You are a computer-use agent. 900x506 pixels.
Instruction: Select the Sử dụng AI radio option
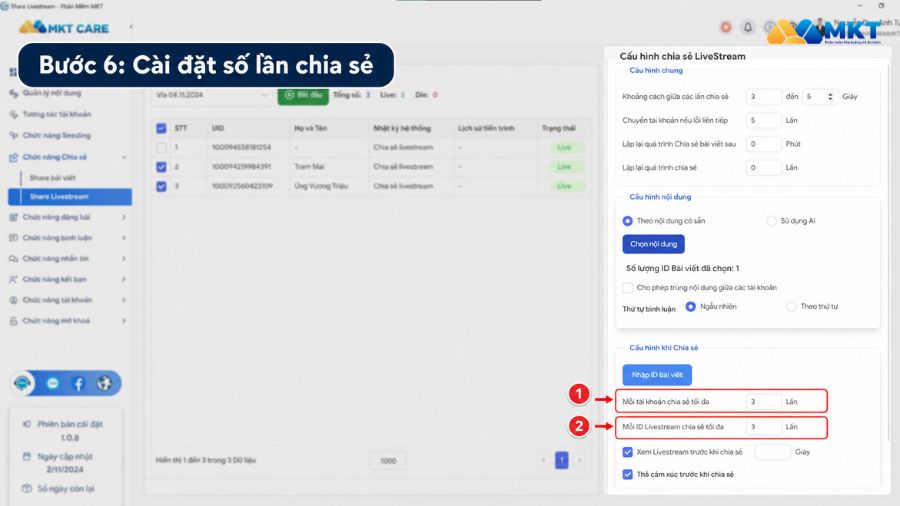771,221
